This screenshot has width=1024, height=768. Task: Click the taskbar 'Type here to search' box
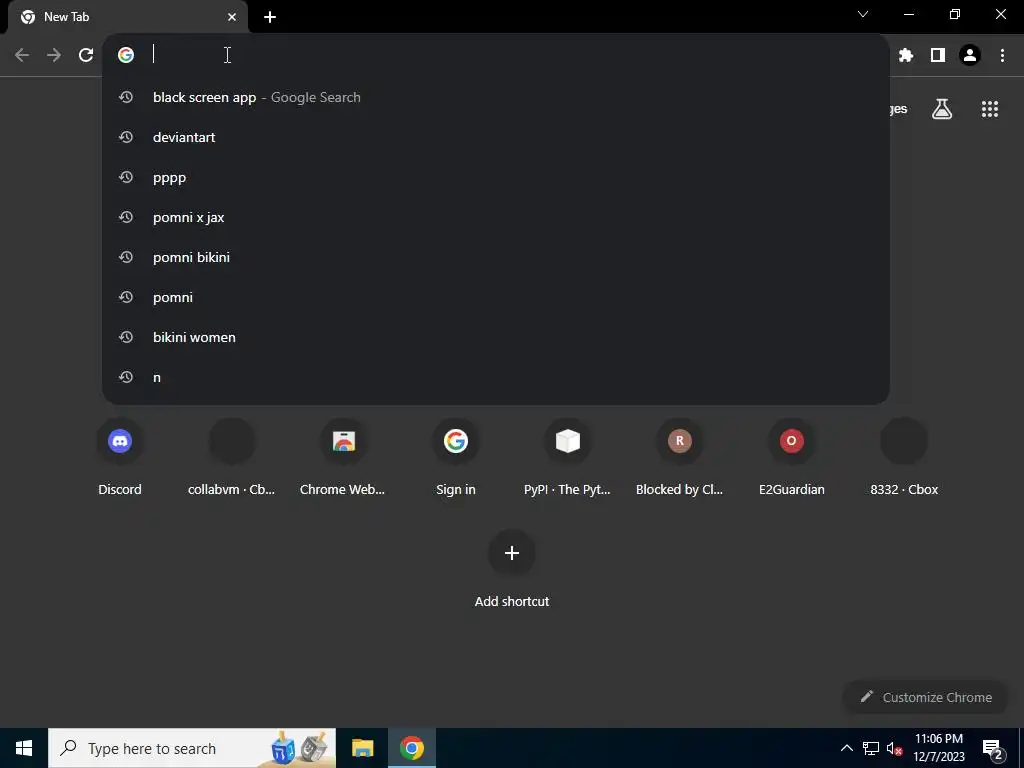192,748
